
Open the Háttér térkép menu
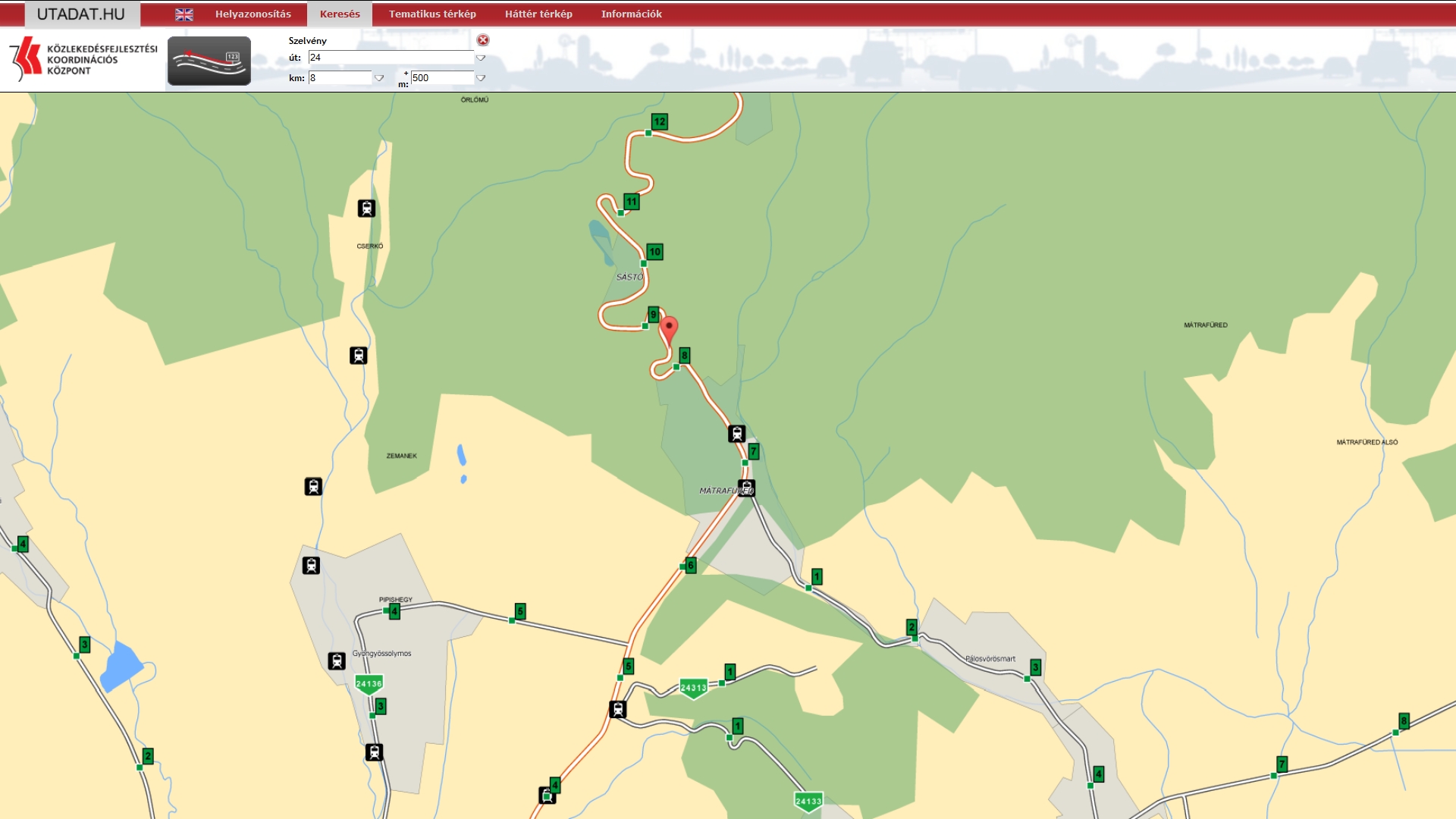[538, 14]
